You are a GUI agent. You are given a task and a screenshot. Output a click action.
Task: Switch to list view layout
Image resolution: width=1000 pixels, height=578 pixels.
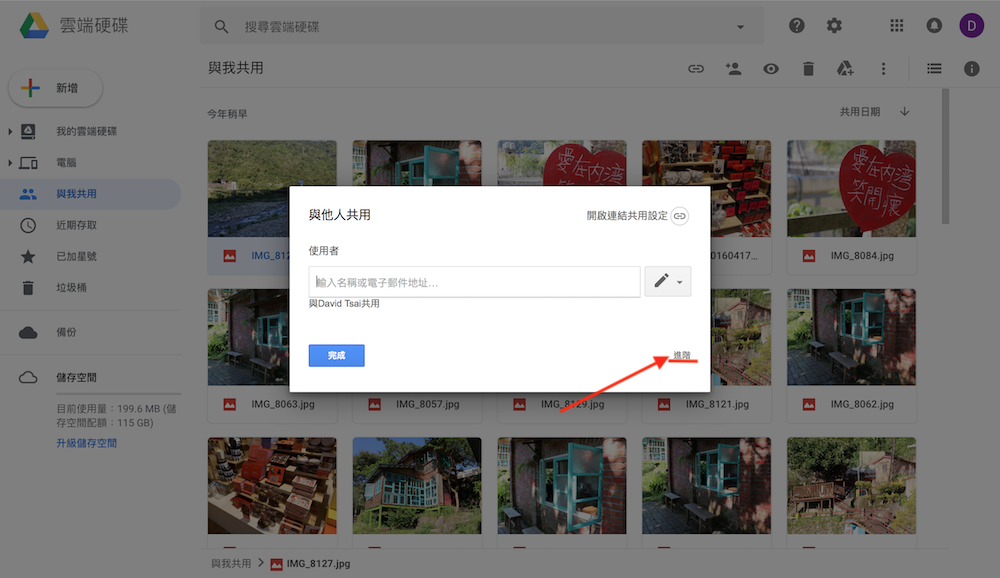coord(934,69)
